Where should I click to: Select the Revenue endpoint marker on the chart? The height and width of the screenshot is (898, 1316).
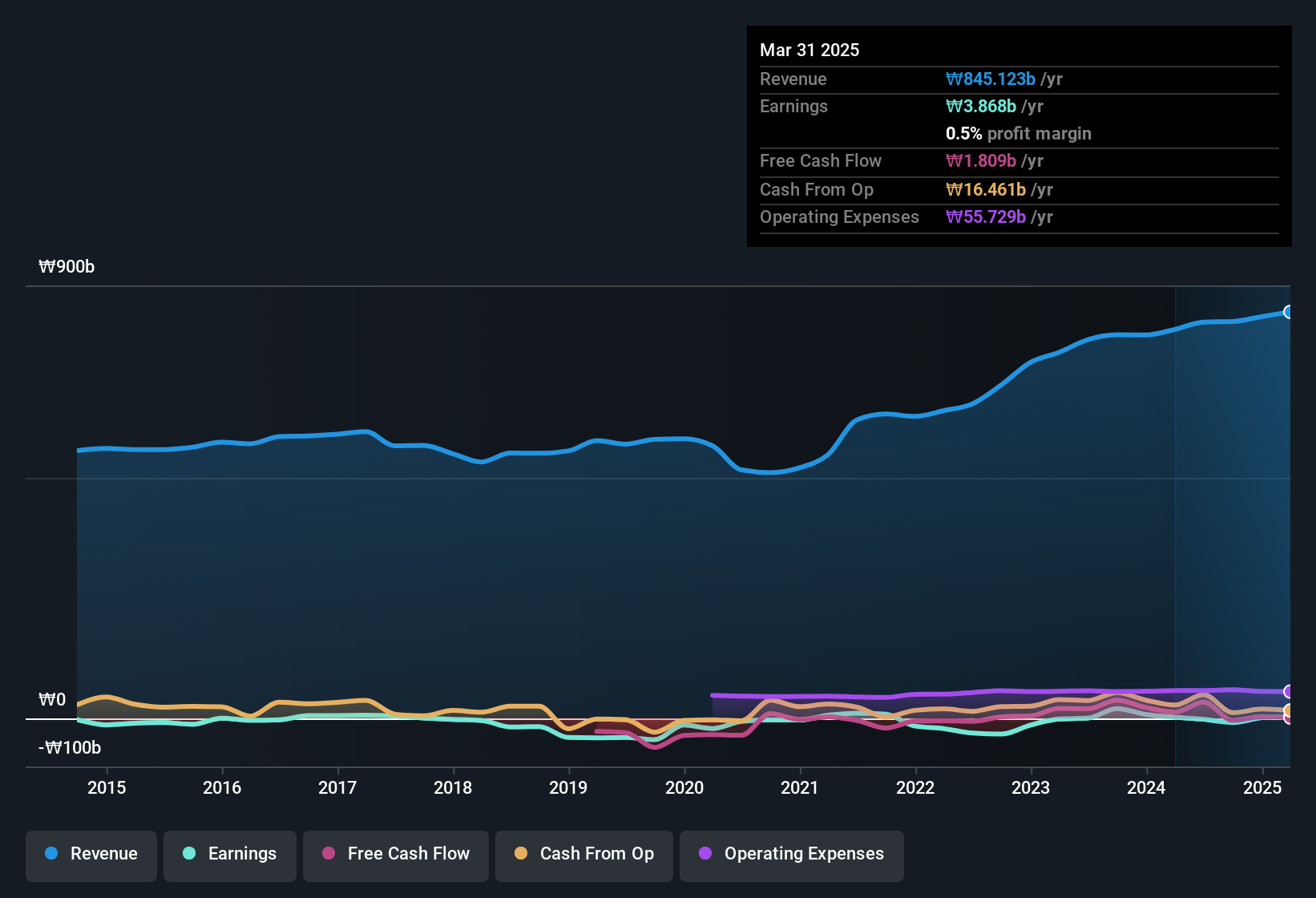point(1288,311)
